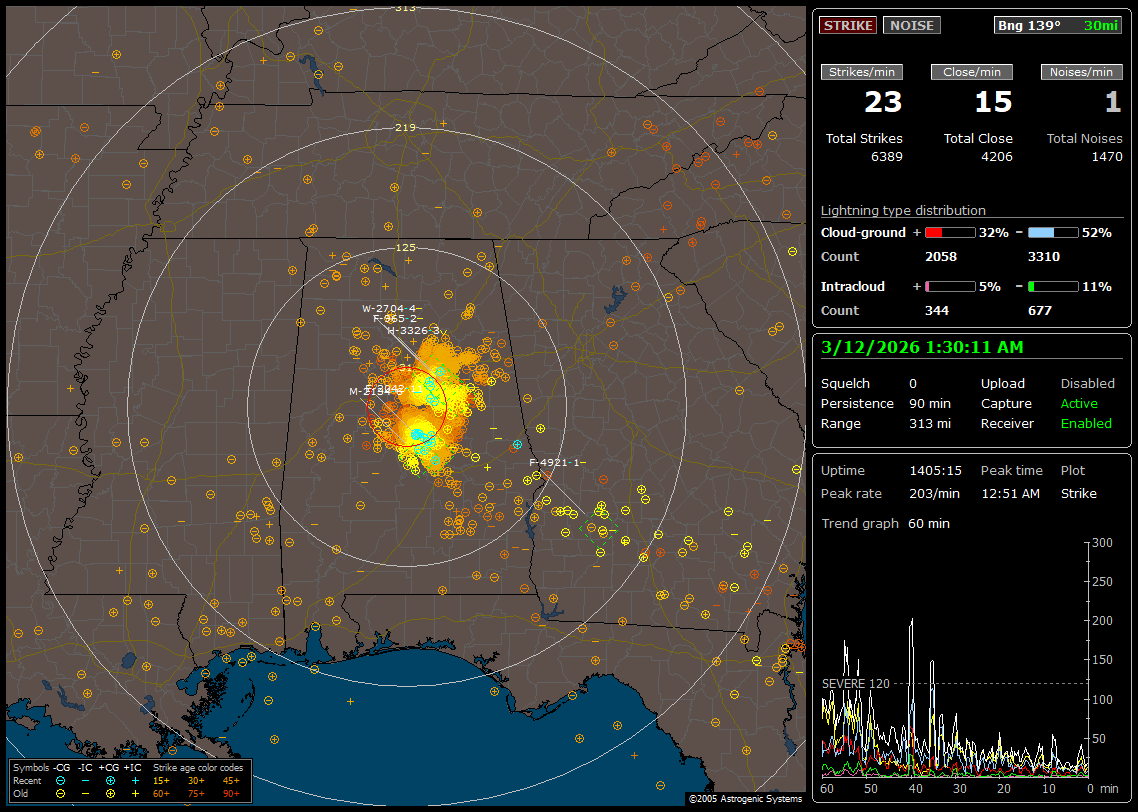Toggle the NOISE indicator button

pyautogui.click(x=911, y=25)
